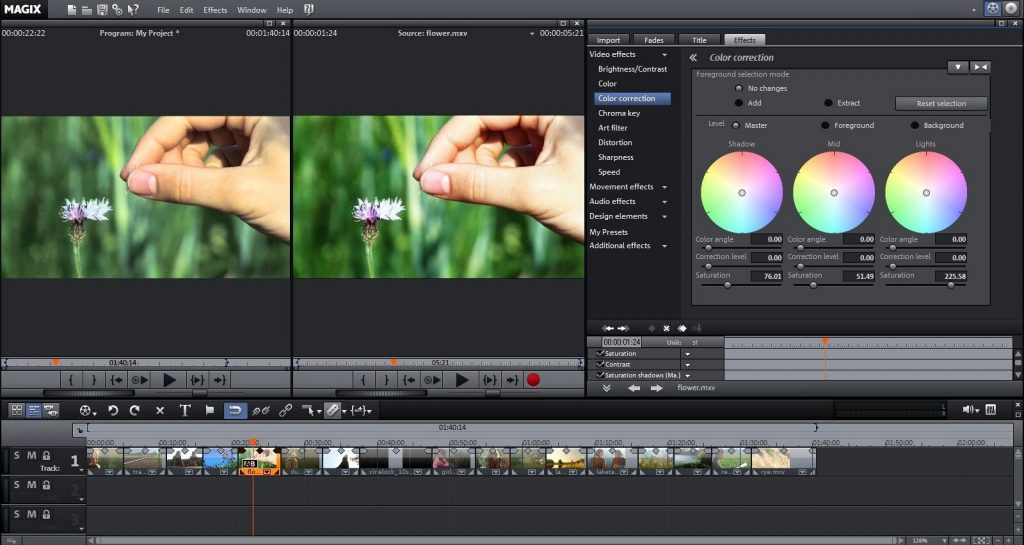Image resolution: width=1024 pixels, height=545 pixels.
Task: Play the program monitor video
Action: click(169, 380)
